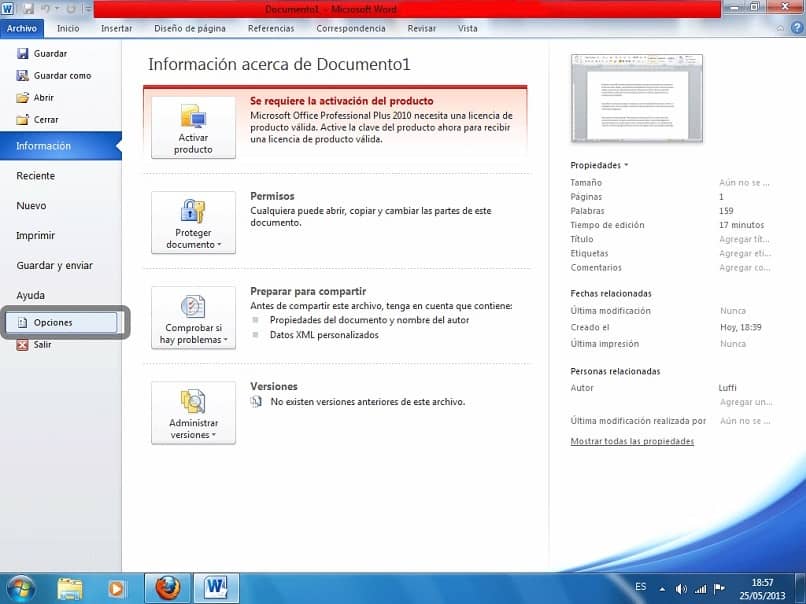The width and height of the screenshot is (806, 604).
Task: Expand the Proteger documento dropdown
Action: tap(193, 223)
